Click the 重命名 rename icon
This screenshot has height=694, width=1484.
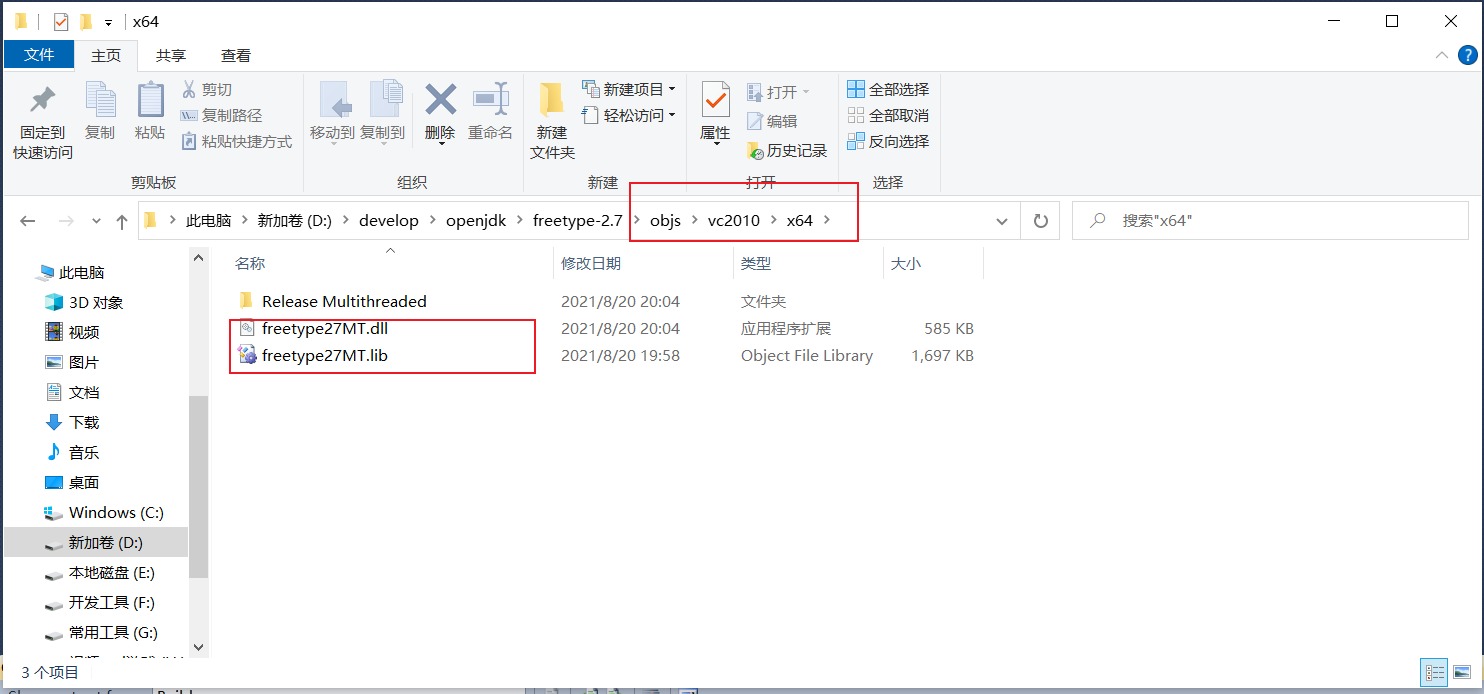[x=490, y=100]
